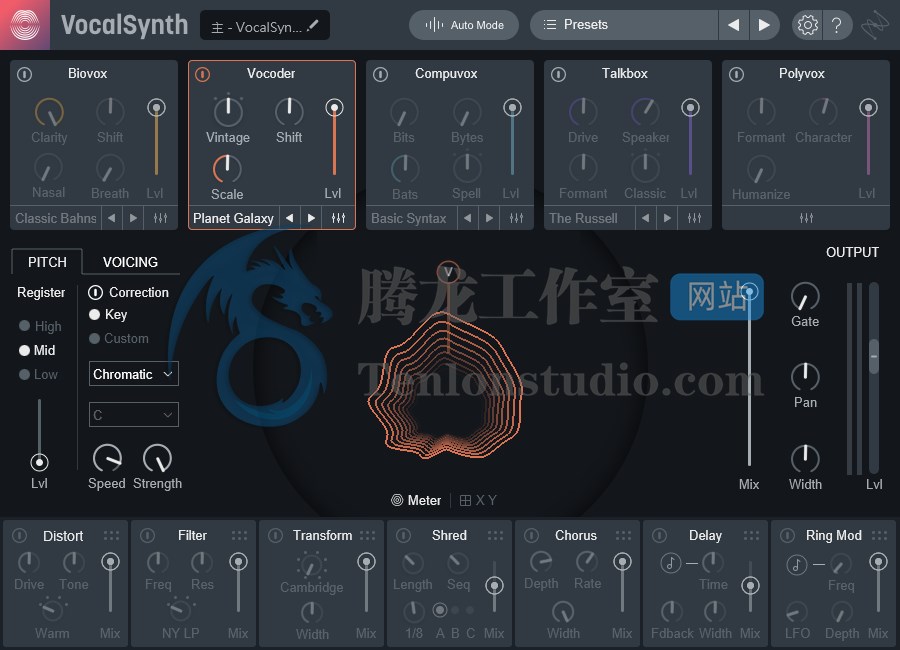The height and width of the screenshot is (650, 900).
Task: Load next Talkbox preset arrow
Action: [667, 218]
